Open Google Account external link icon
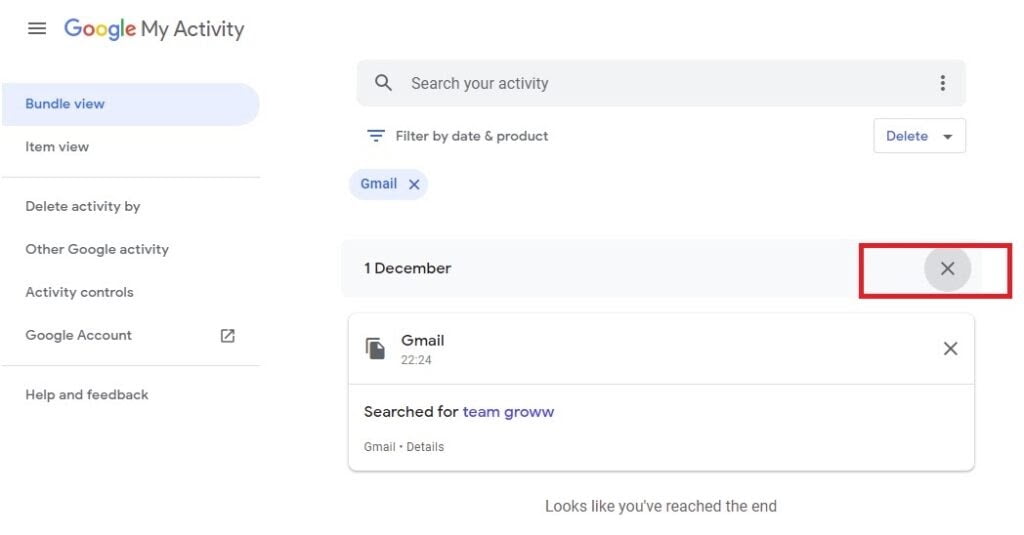The width and height of the screenshot is (1024, 535). [227, 336]
